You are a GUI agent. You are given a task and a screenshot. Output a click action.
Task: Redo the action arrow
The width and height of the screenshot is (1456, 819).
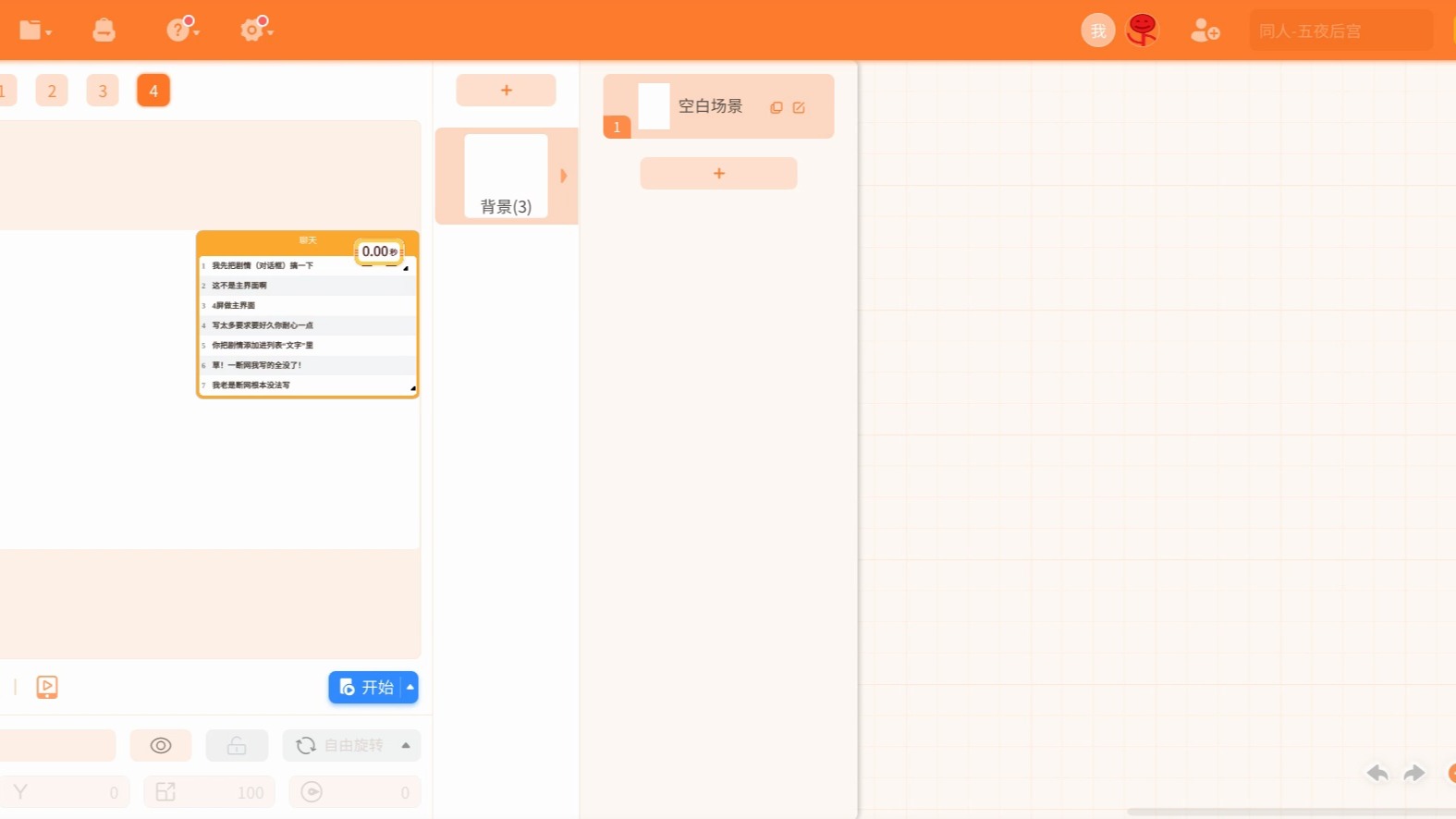pyautogui.click(x=1414, y=773)
